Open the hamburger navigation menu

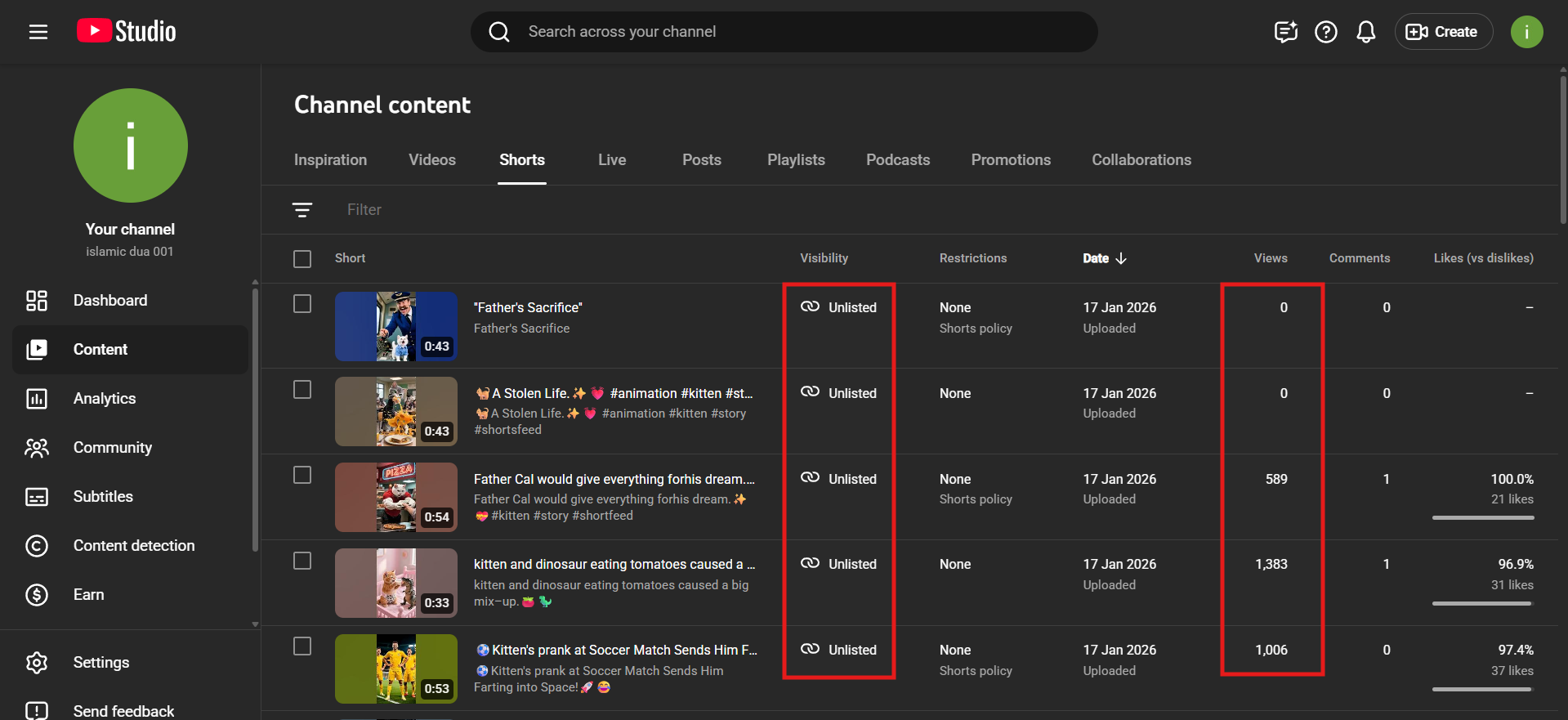pyautogui.click(x=38, y=32)
